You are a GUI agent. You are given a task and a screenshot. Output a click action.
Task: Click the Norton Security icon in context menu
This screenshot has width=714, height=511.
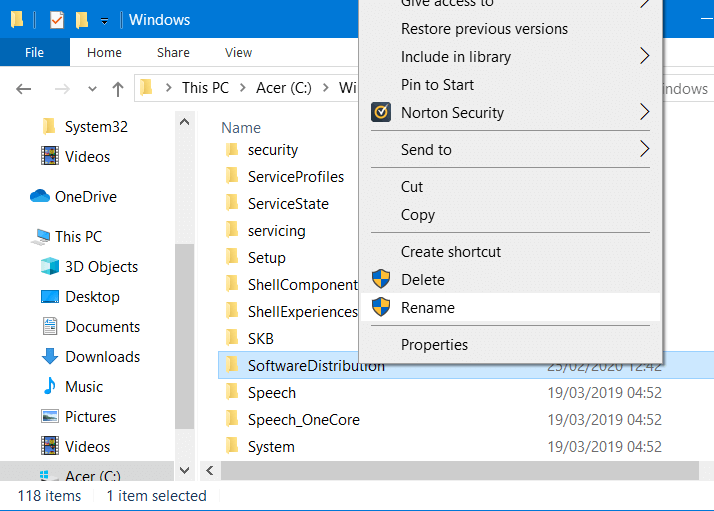[381, 113]
